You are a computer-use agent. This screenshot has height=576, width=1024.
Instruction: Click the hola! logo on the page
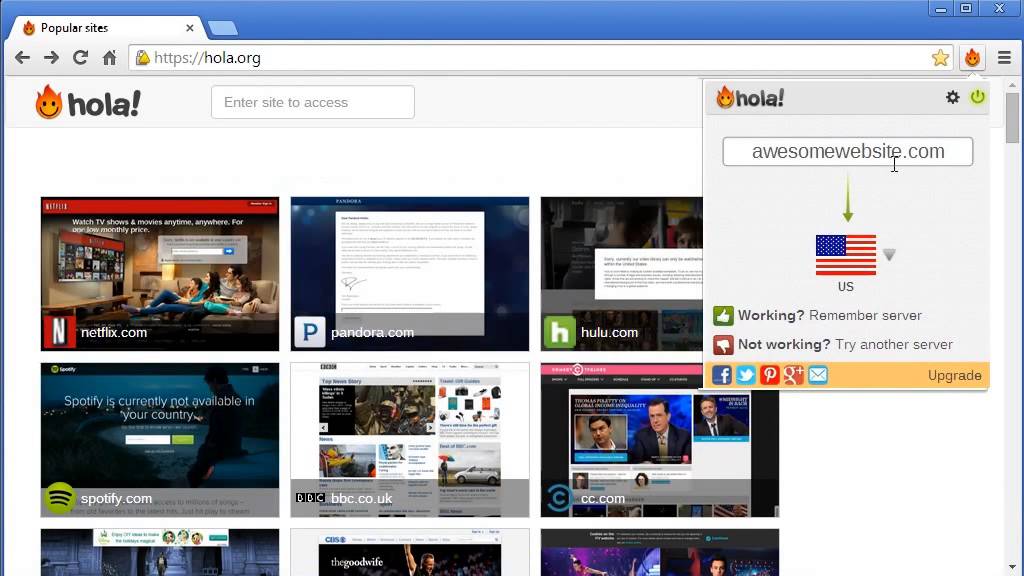pyautogui.click(x=88, y=103)
